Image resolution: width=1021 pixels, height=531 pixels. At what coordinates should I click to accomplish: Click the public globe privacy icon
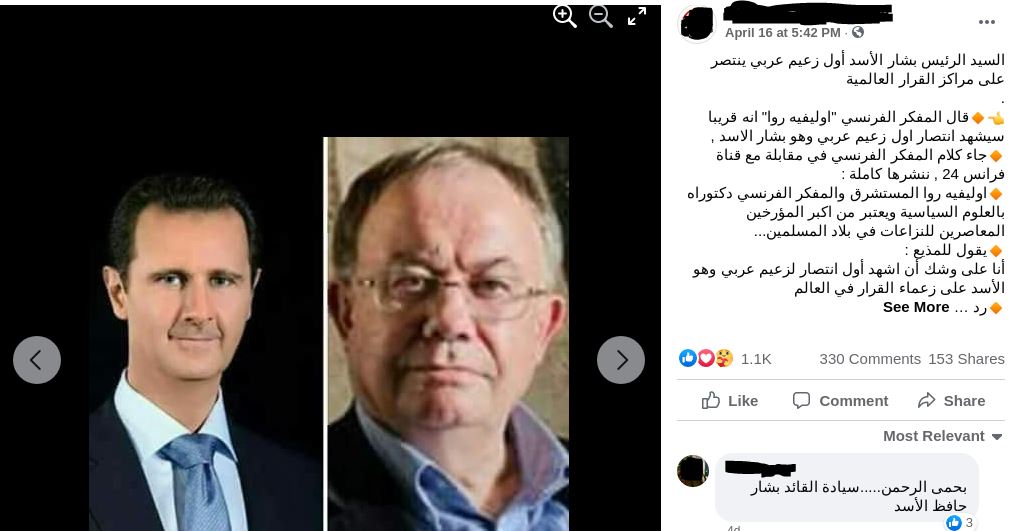[858, 32]
